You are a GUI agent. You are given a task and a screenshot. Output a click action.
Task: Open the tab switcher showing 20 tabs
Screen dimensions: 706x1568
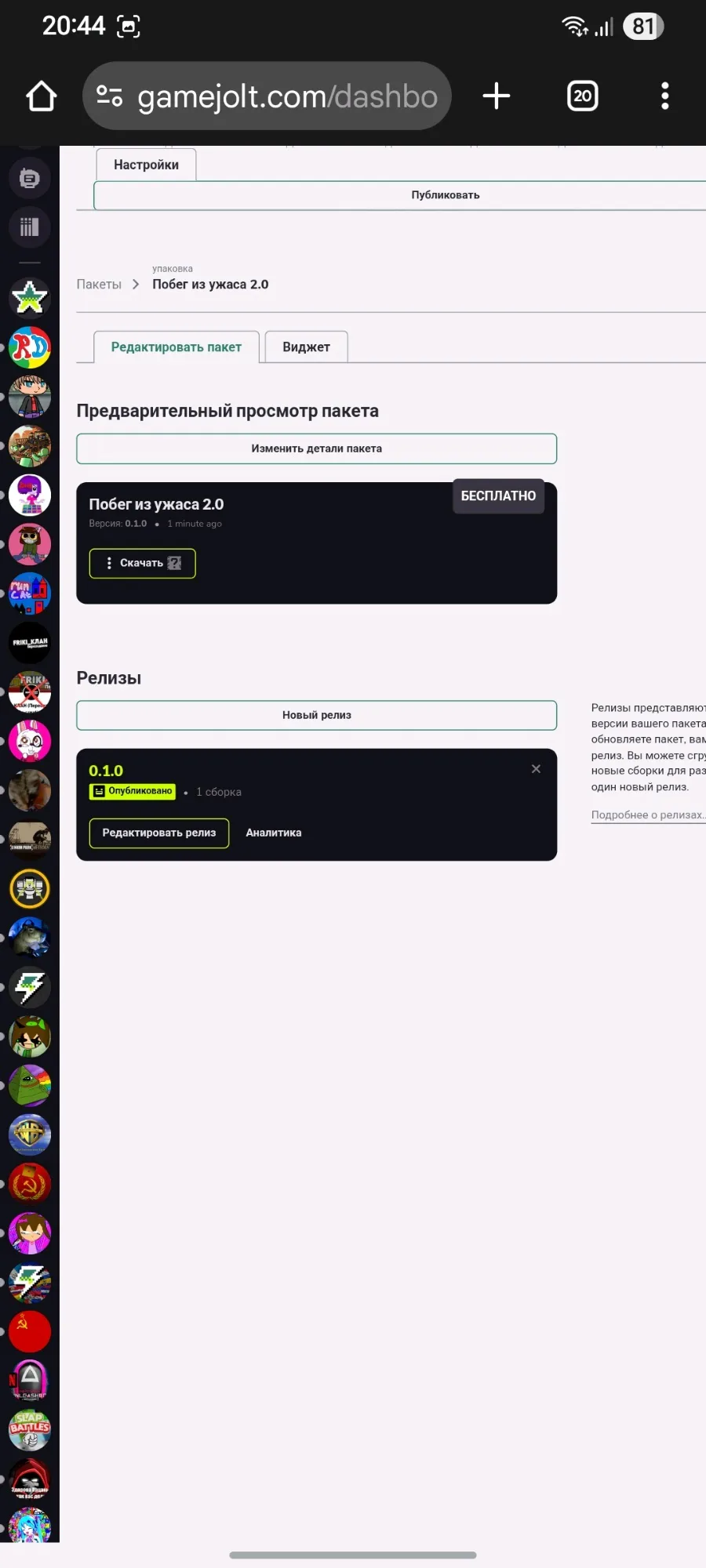582,96
